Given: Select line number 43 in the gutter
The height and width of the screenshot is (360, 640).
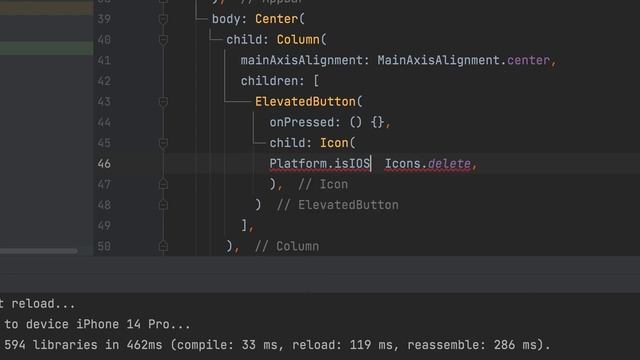Looking at the screenshot, I should point(104,102).
